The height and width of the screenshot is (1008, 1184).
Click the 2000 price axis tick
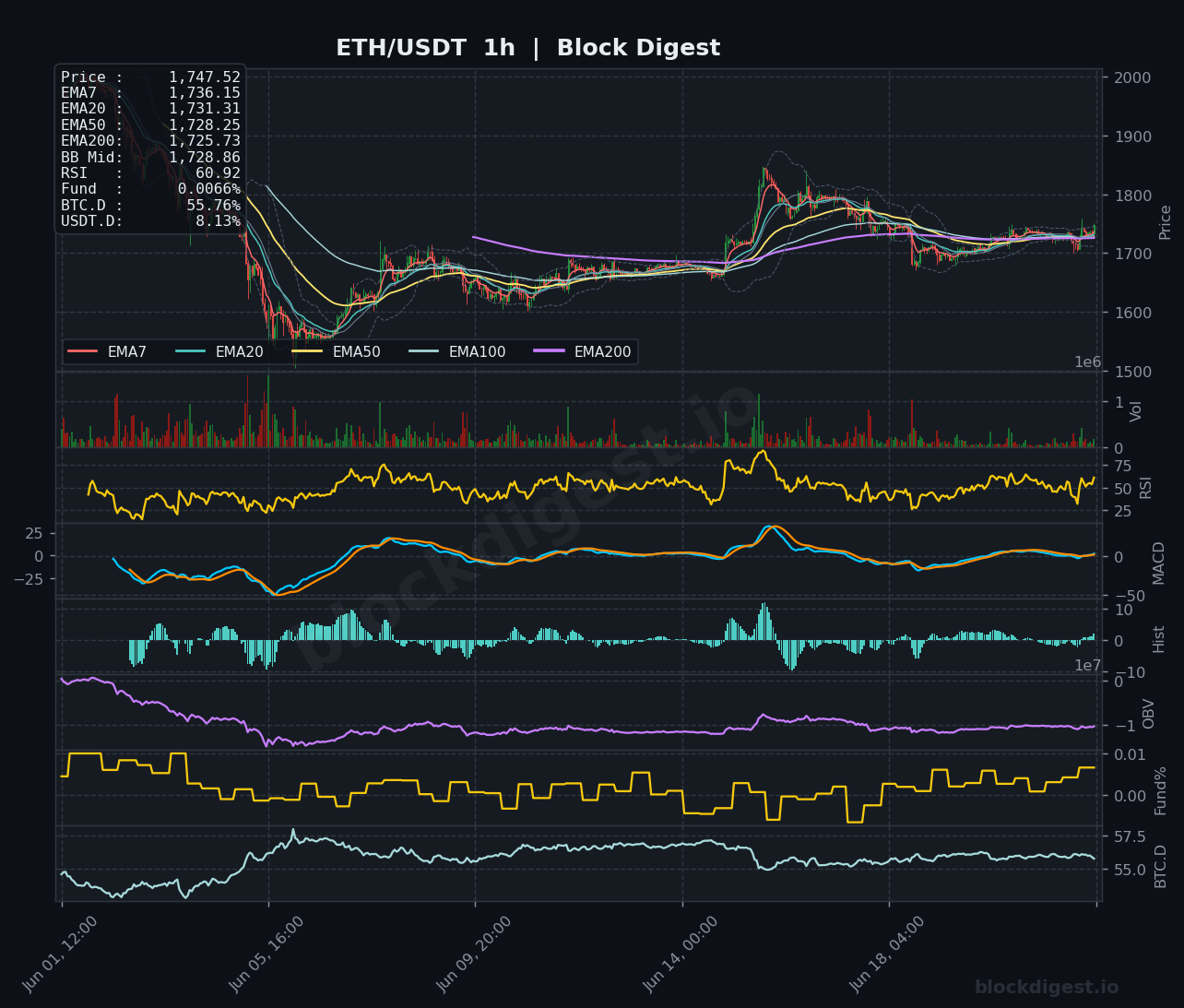click(1132, 77)
